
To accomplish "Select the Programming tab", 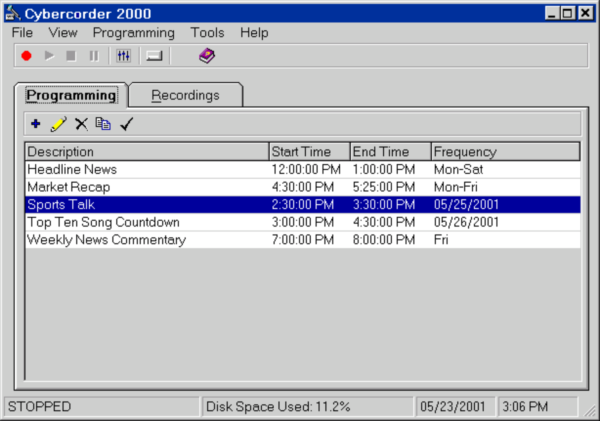I will click(71, 96).
